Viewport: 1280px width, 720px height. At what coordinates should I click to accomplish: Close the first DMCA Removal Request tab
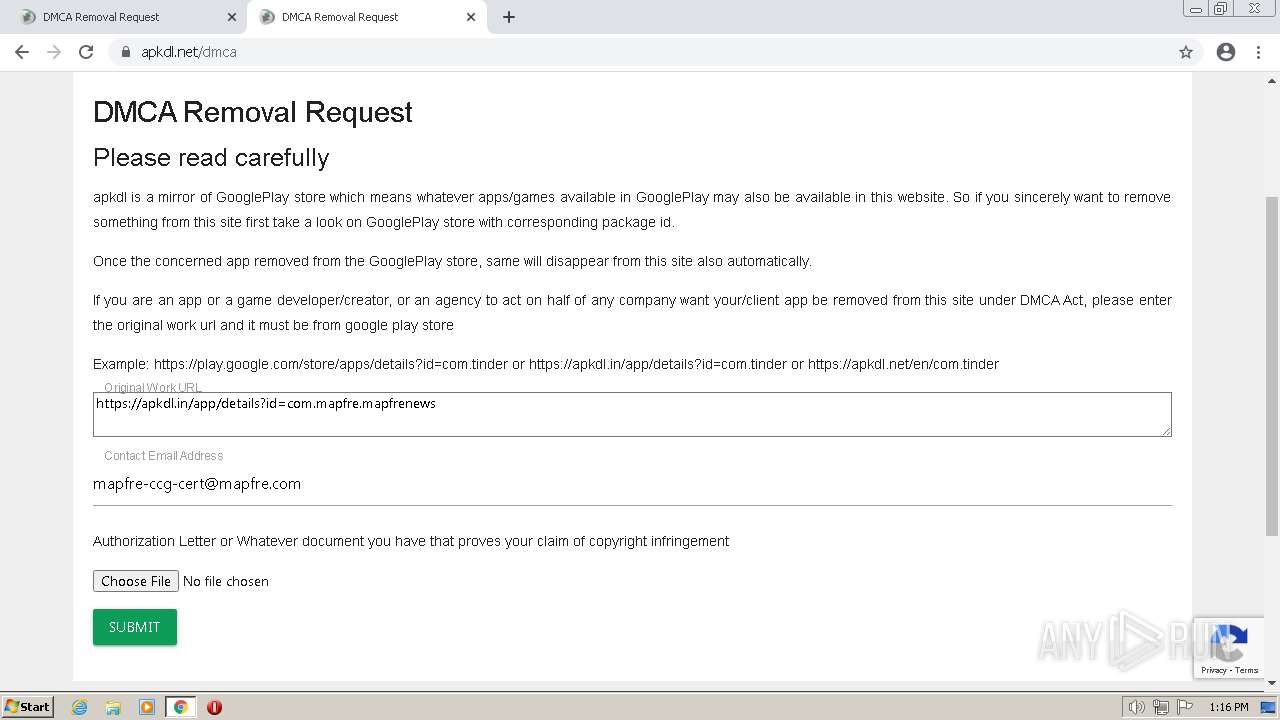[x=232, y=17]
